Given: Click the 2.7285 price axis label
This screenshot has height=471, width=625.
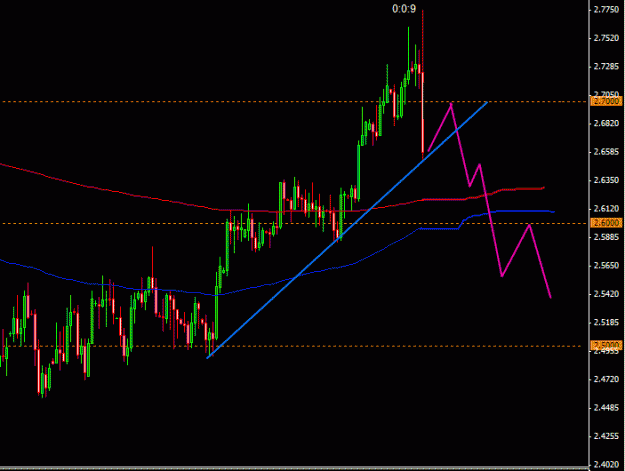Looking at the screenshot, I should click(x=606, y=67).
